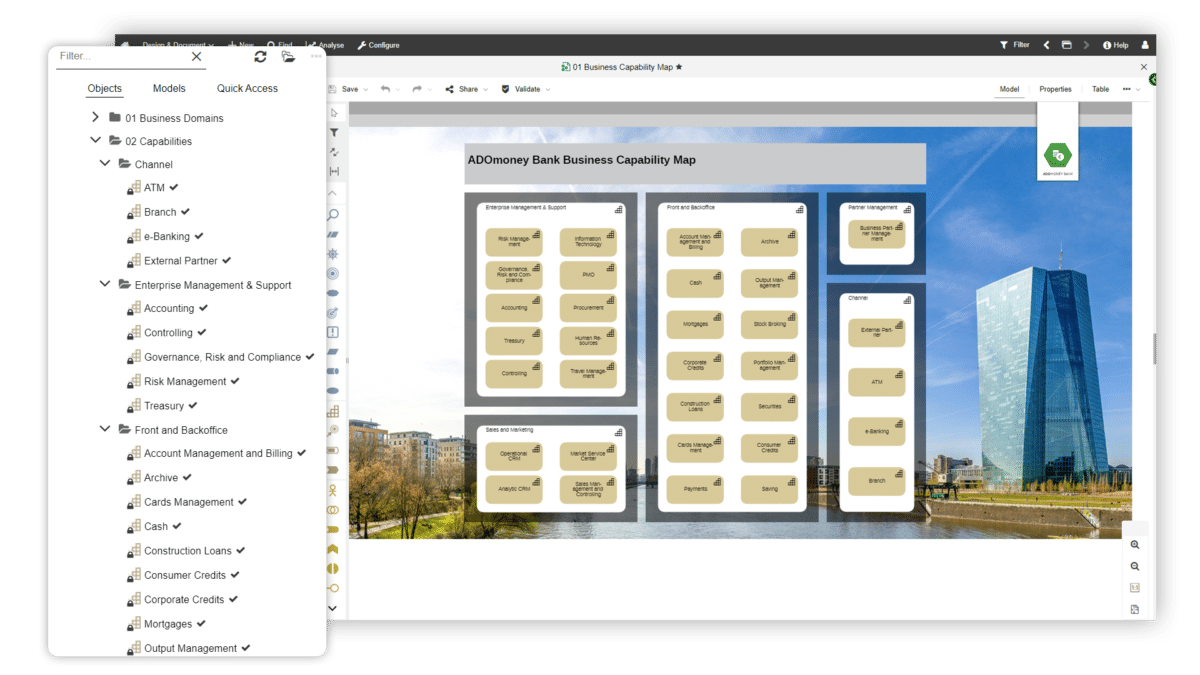Toggle the checkmark next to ATM
The width and height of the screenshot is (1200, 675).
point(174,187)
